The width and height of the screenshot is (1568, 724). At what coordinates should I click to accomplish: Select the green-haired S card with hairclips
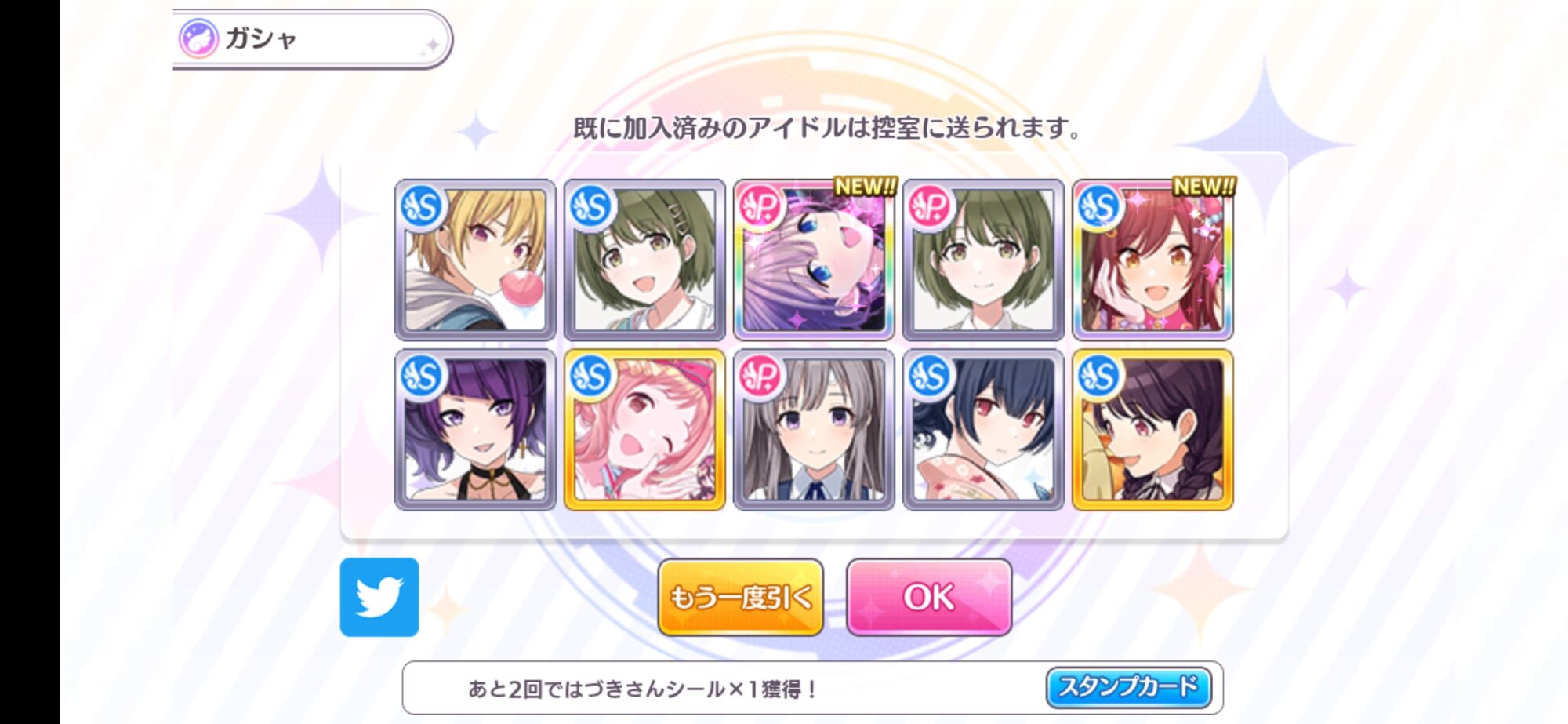[x=644, y=260]
